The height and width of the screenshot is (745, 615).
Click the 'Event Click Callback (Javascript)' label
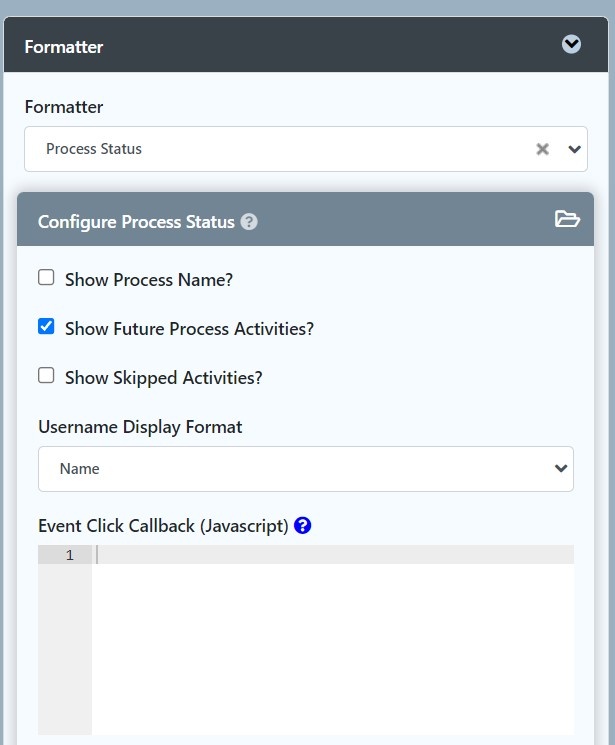click(x=163, y=526)
